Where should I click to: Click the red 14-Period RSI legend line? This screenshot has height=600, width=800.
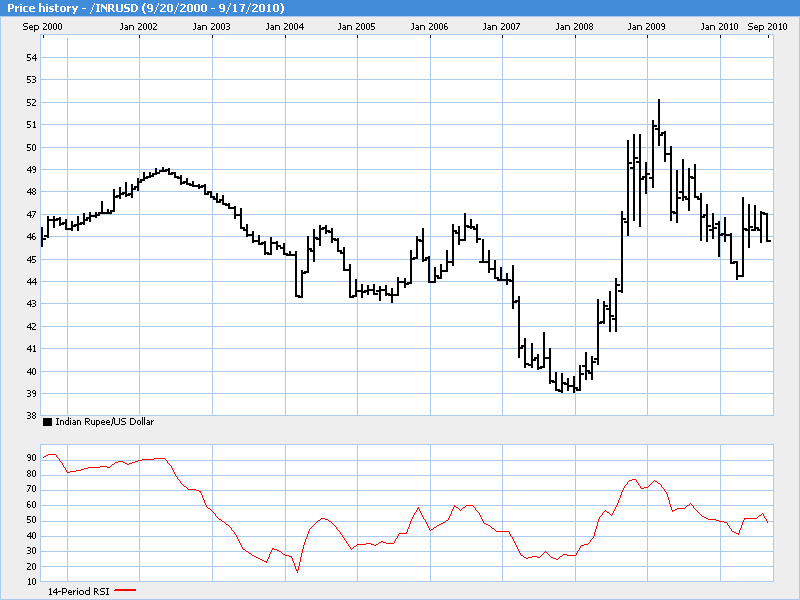[125, 591]
